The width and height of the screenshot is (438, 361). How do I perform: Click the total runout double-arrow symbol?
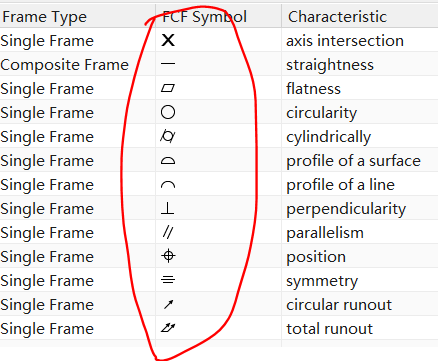click(x=168, y=328)
